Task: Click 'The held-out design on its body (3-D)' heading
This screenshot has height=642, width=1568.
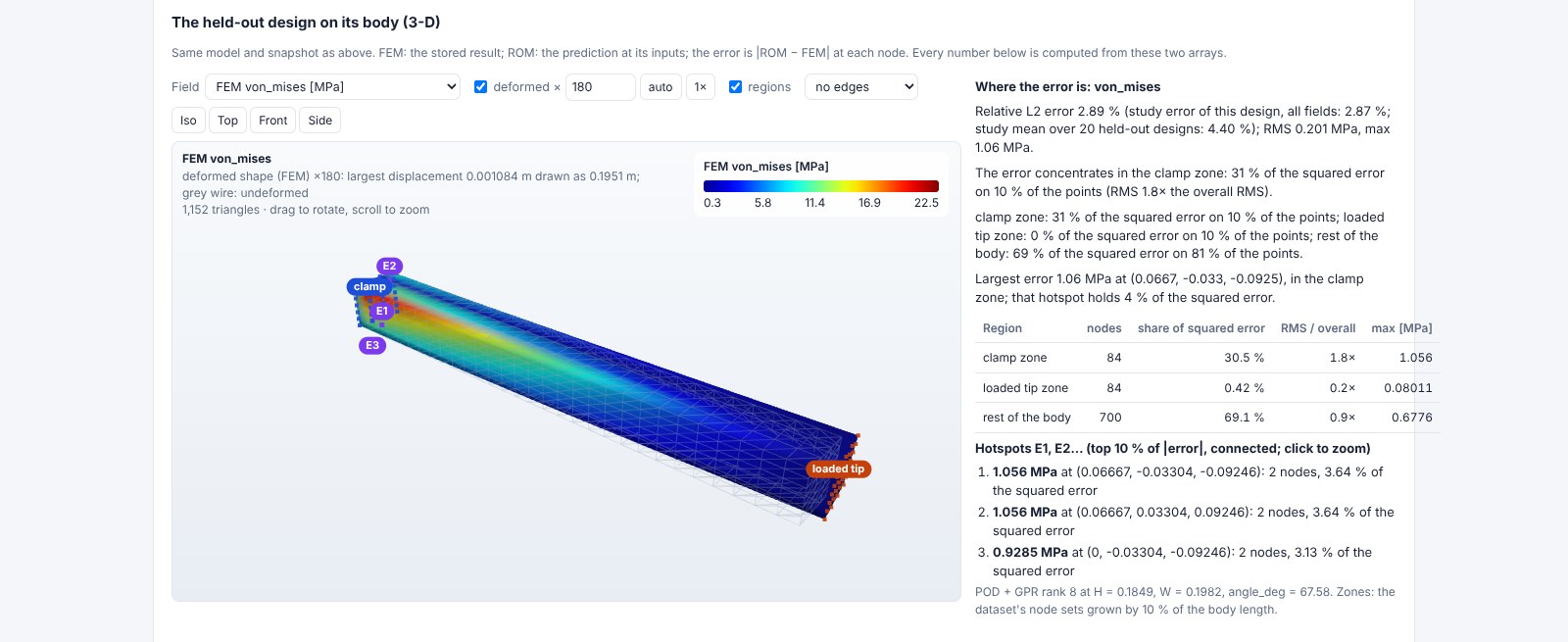Action: [306, 22]
